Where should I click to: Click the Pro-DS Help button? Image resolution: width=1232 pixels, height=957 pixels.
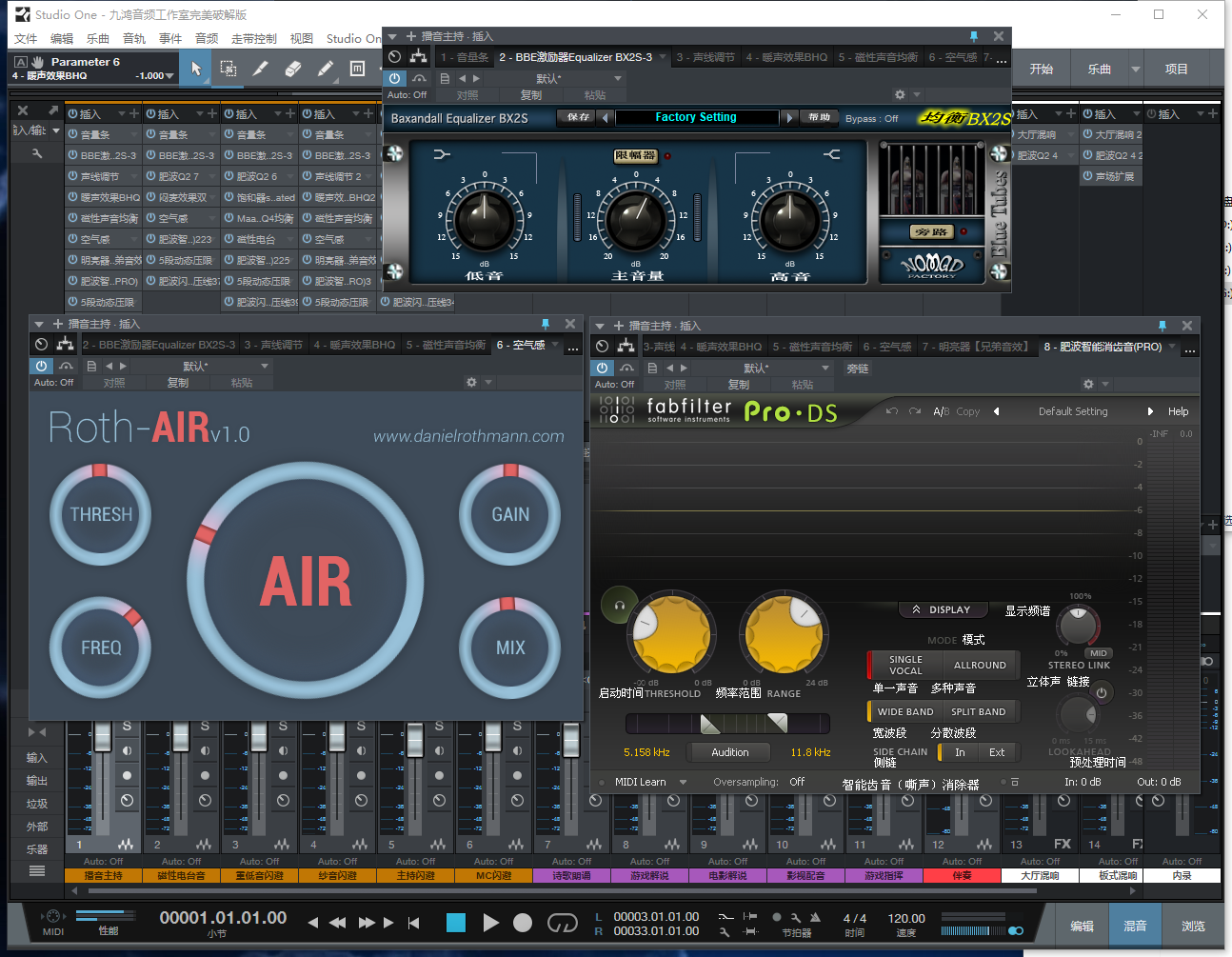(1178, 411)
